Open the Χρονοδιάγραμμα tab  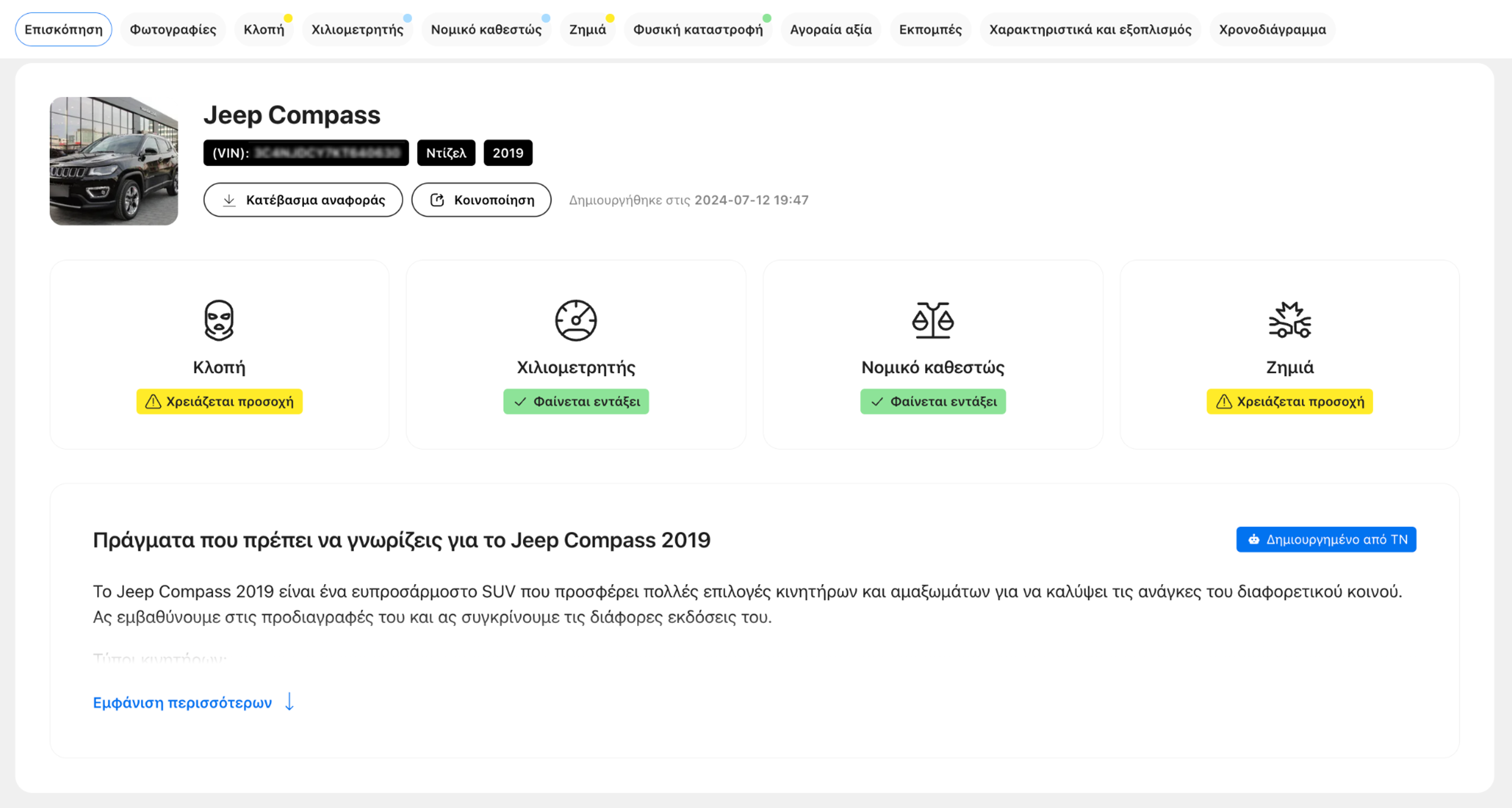point(1272,30)
